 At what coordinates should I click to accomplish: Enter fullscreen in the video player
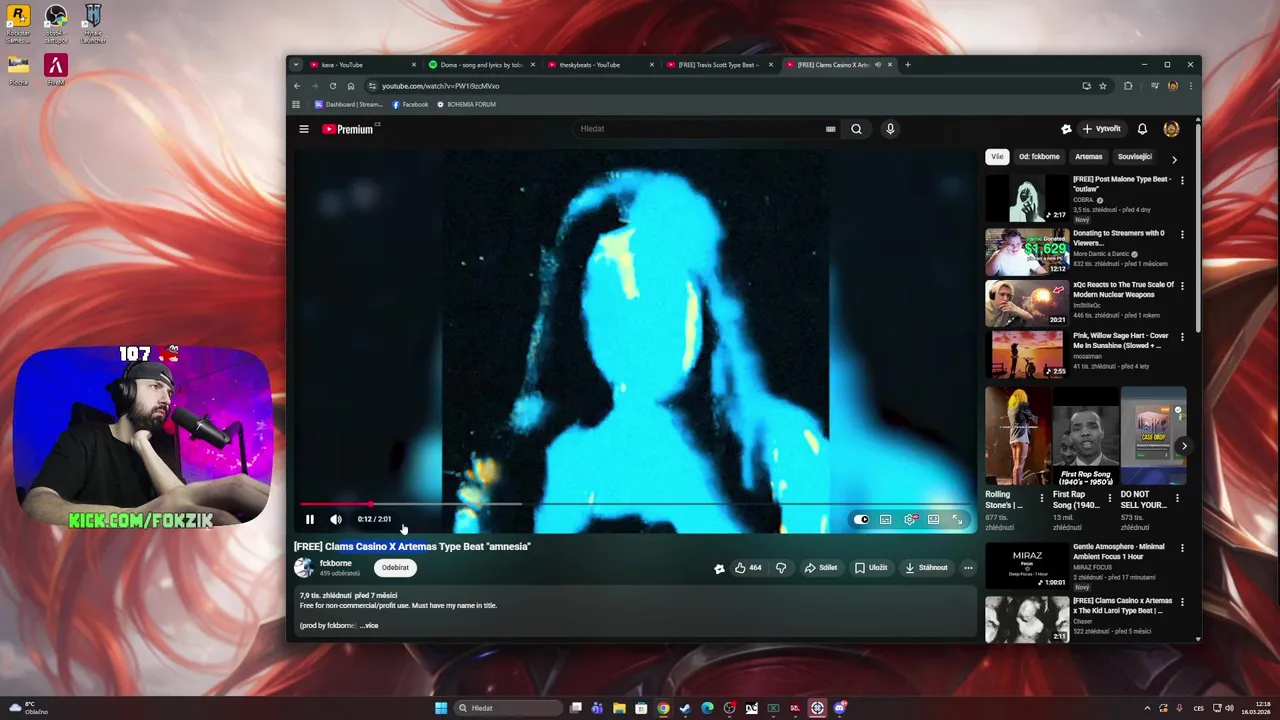point(957,519)
